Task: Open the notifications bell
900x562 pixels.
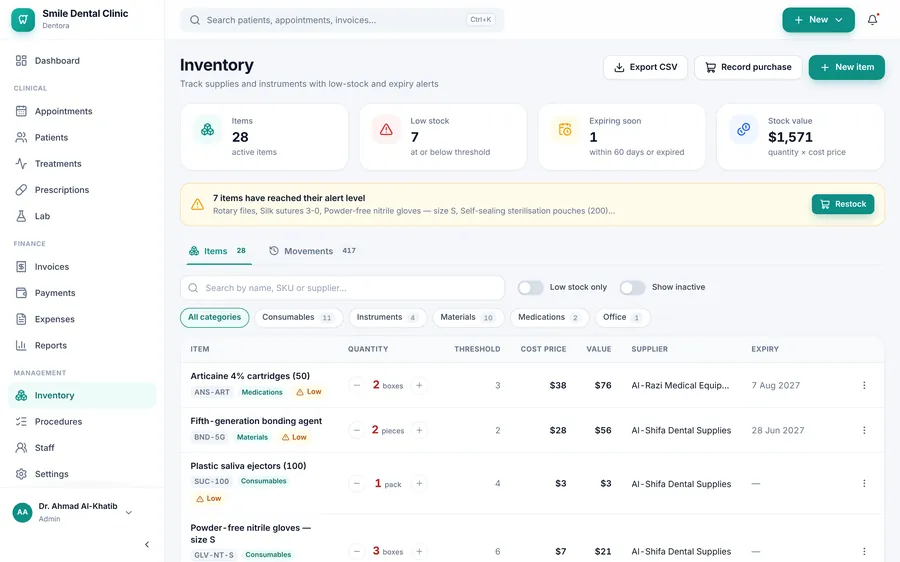Action: click(x=872, y=20)
